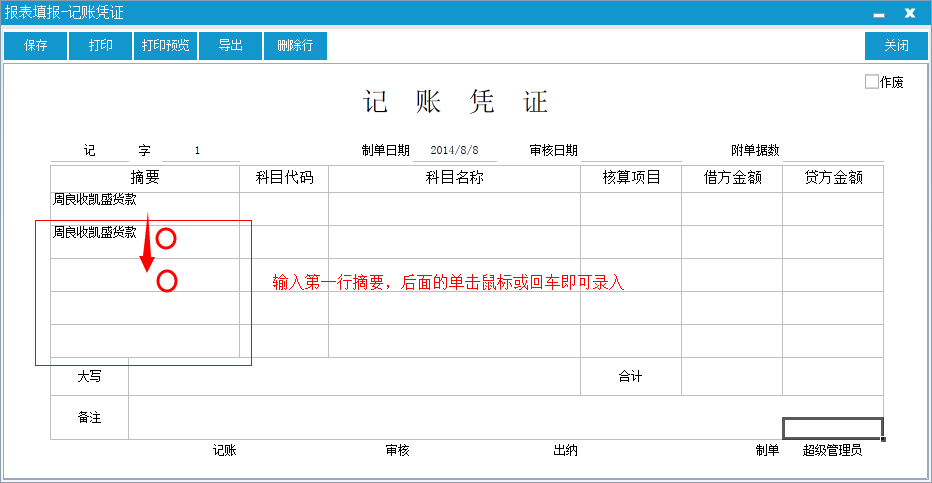
Task: Click the 合计 借方金额 total cell
Action: click(x=732, y=377)
